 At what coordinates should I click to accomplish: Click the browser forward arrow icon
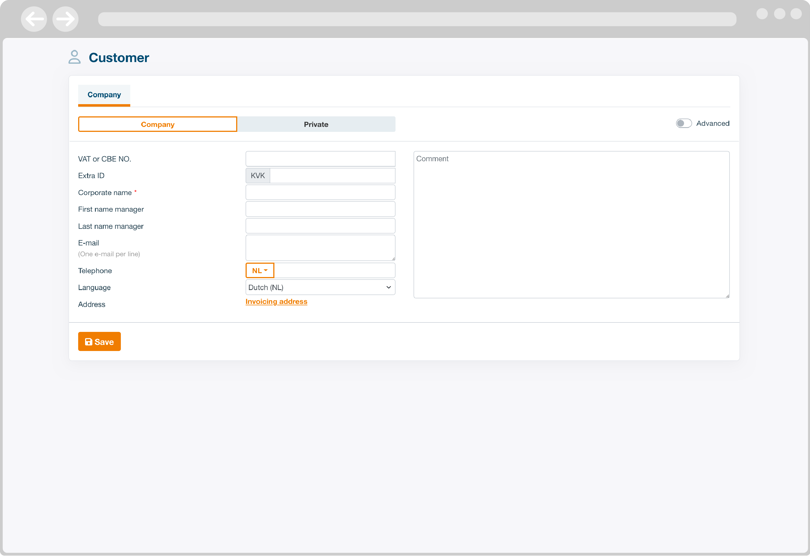pos(65,19)
